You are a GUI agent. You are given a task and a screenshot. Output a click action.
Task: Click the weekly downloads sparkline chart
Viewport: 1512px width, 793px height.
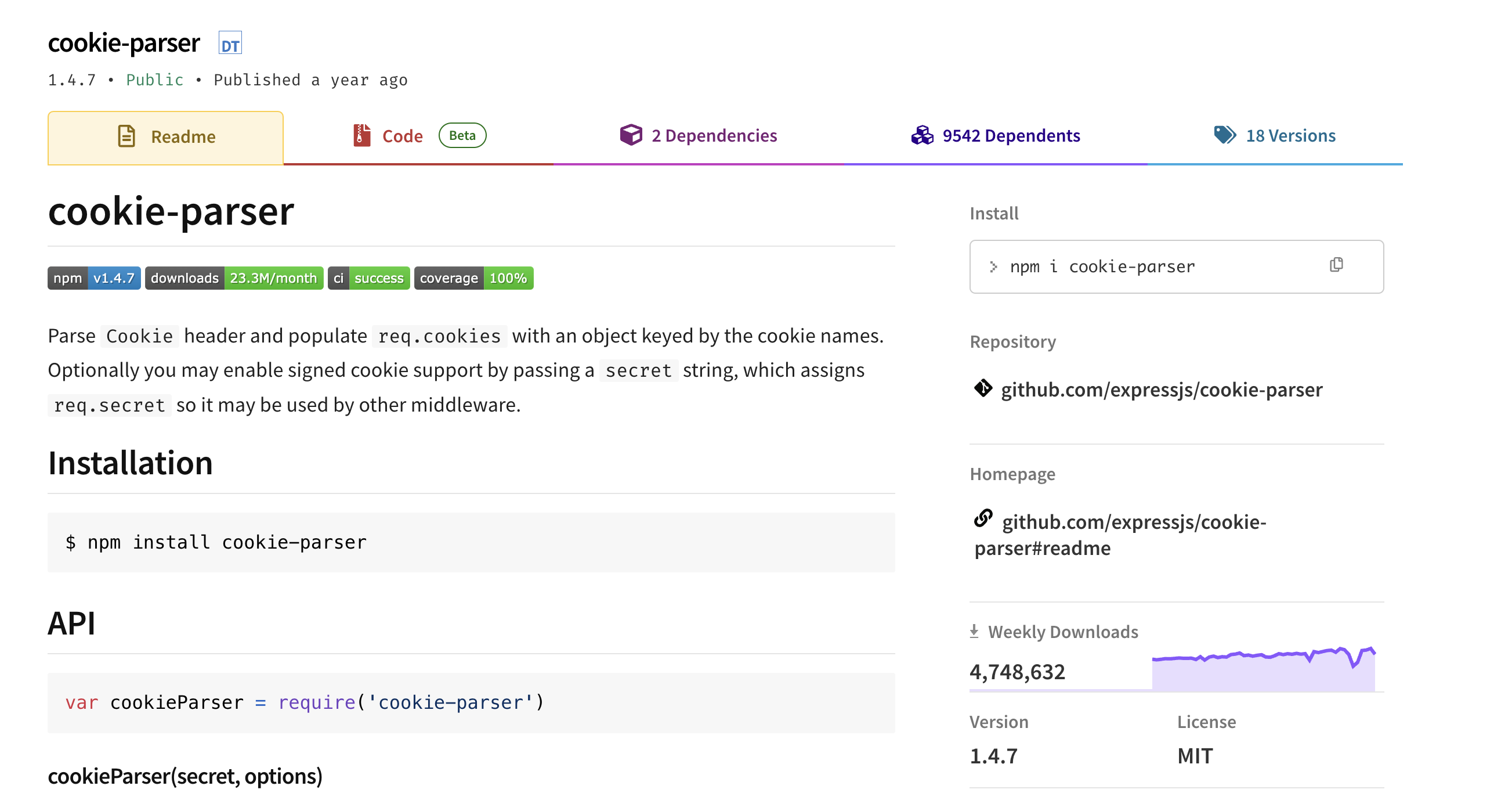click(1263, 670)
